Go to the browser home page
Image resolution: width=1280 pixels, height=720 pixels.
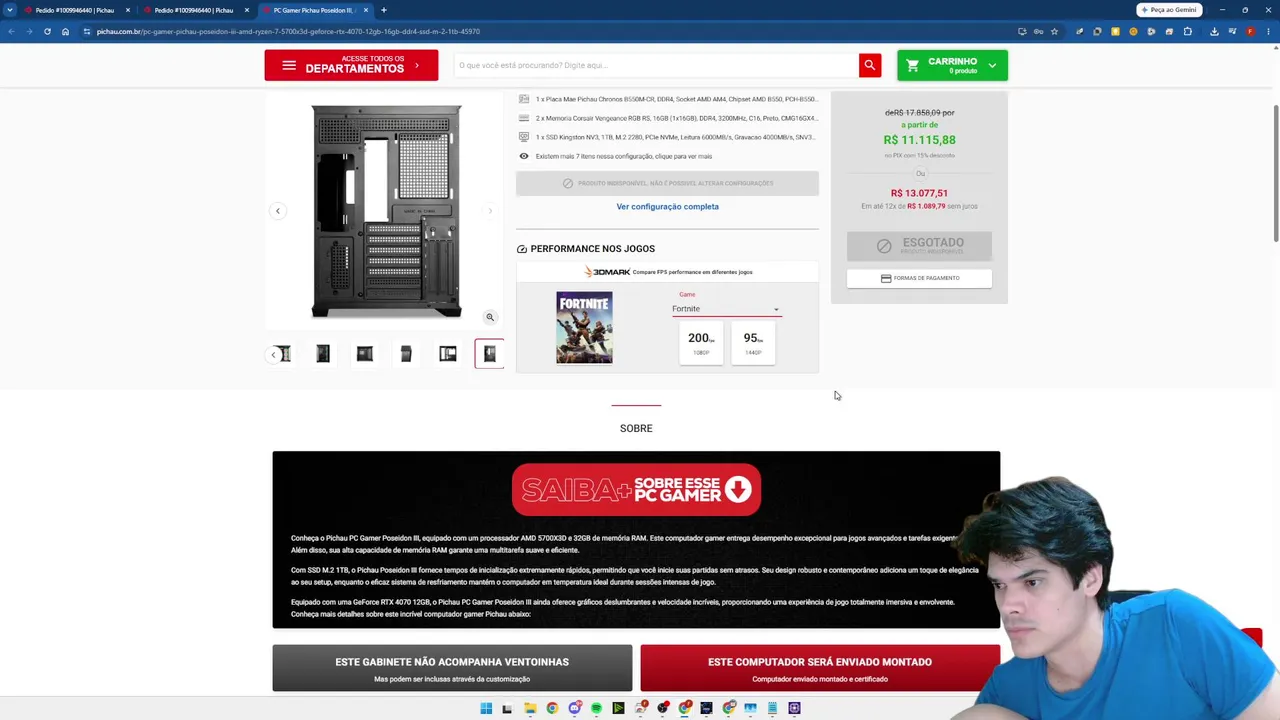click(x=65, y=31)
